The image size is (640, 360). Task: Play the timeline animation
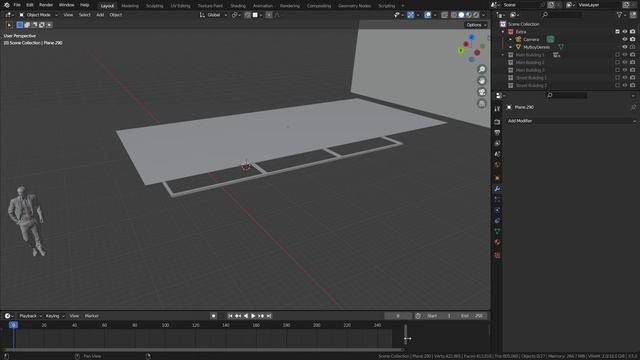[253, 316]
